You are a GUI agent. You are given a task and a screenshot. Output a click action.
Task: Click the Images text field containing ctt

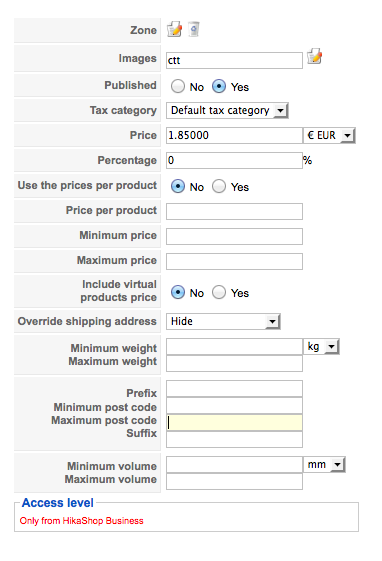234,60
